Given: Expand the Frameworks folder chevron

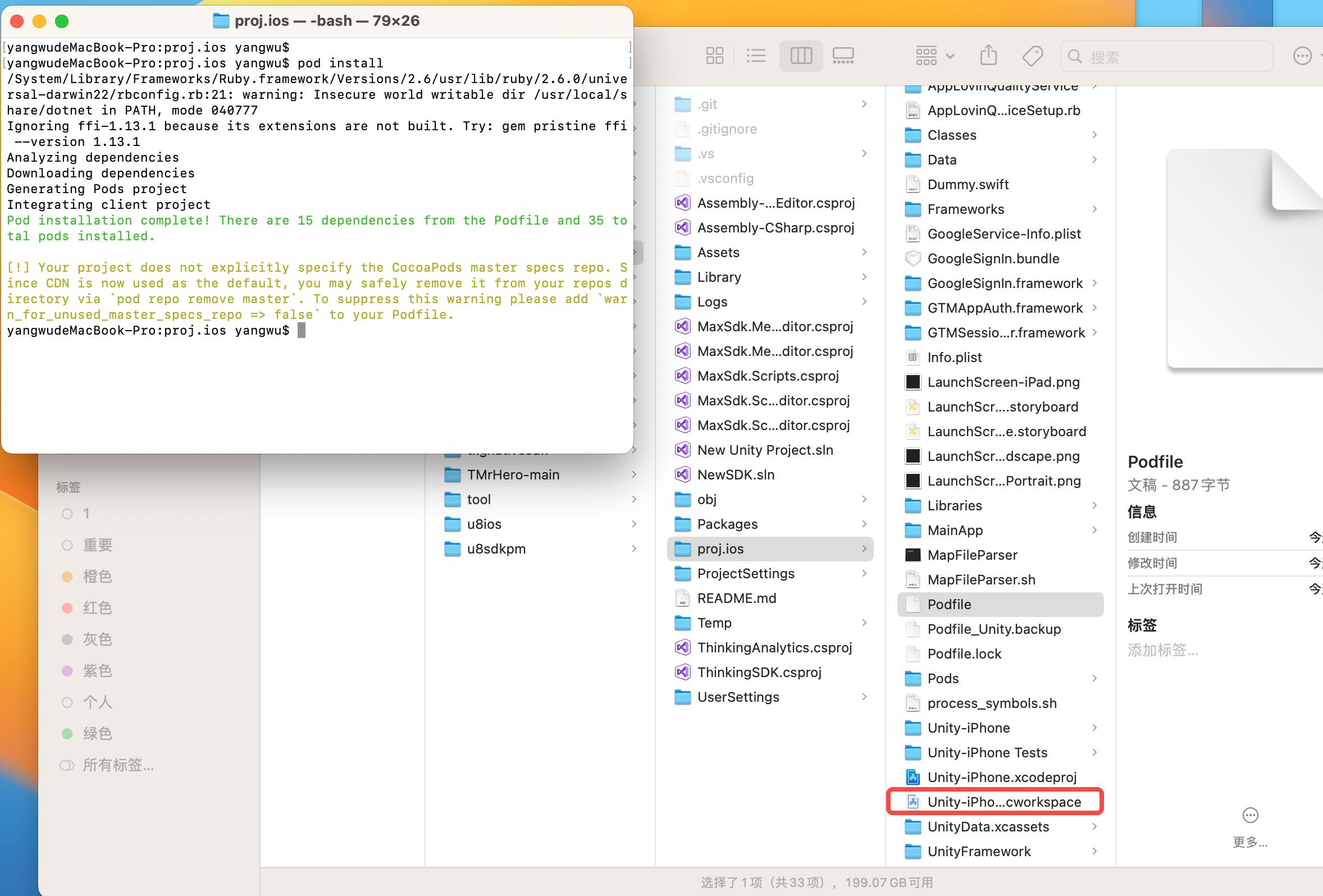Looking at the screenshot, I should point(1094,209).
